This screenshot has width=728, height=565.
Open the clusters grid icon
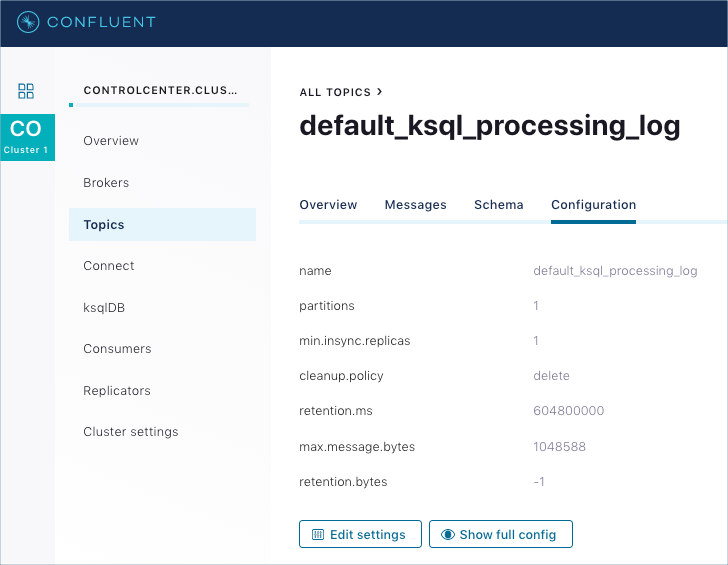pyautogui.click(x=27, y=91)
